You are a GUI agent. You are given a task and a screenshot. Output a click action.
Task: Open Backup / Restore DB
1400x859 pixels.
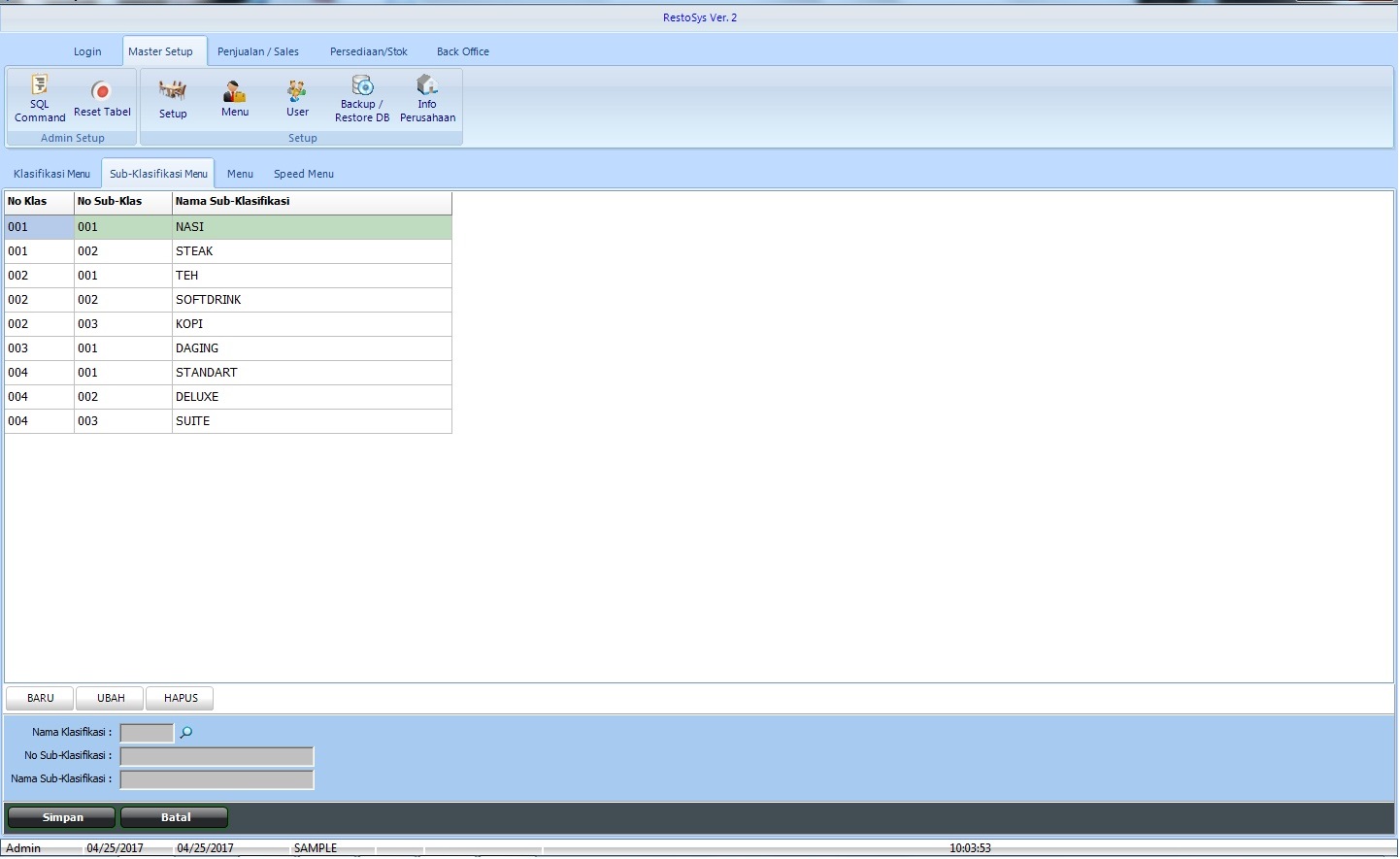[362, 98]
